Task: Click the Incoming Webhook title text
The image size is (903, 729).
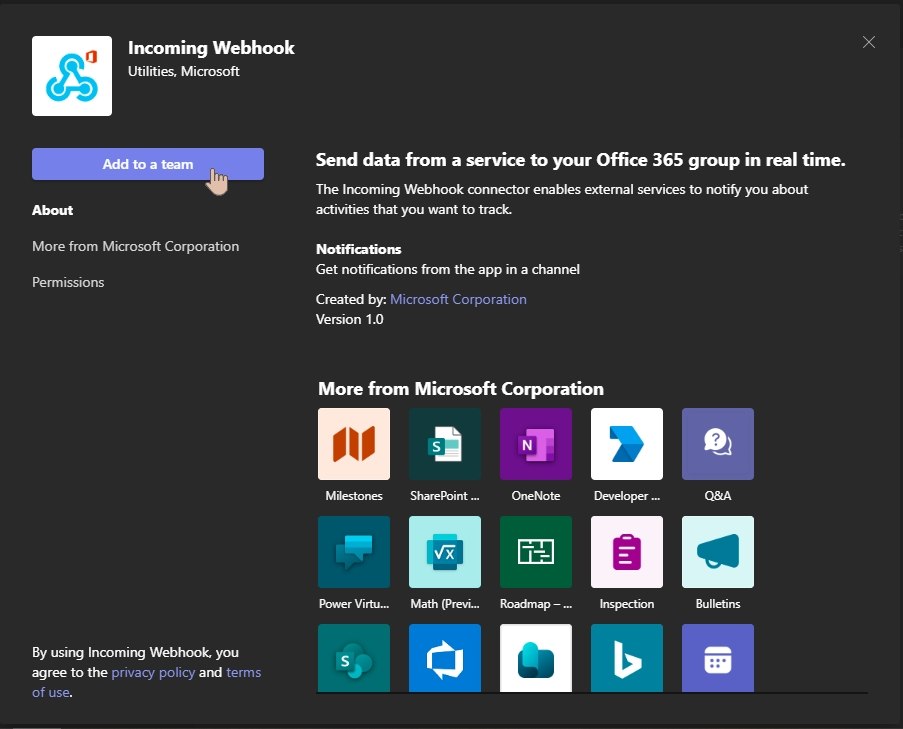Action: [211, 48]
